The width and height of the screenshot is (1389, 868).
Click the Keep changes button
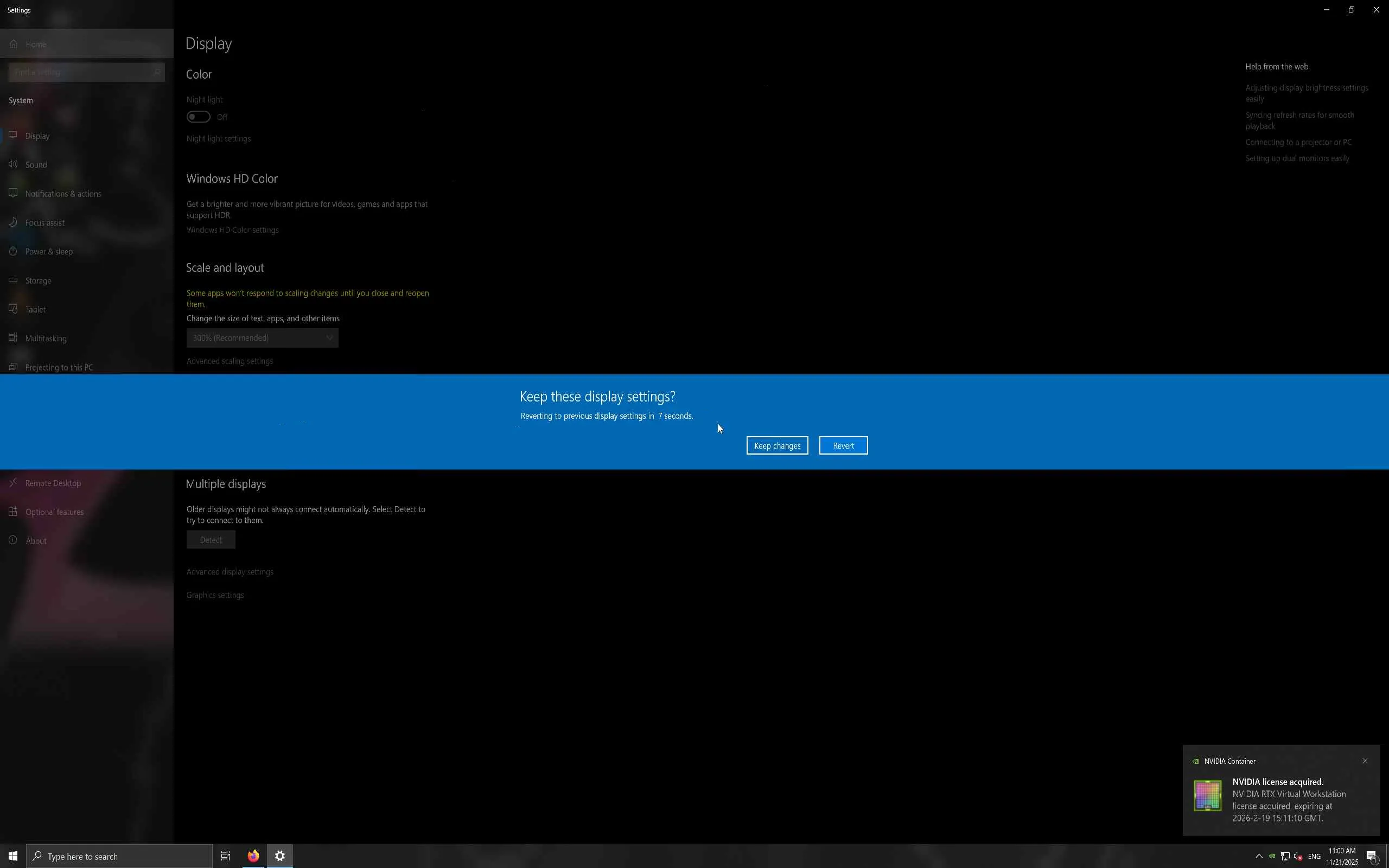(x=776, y=445)
